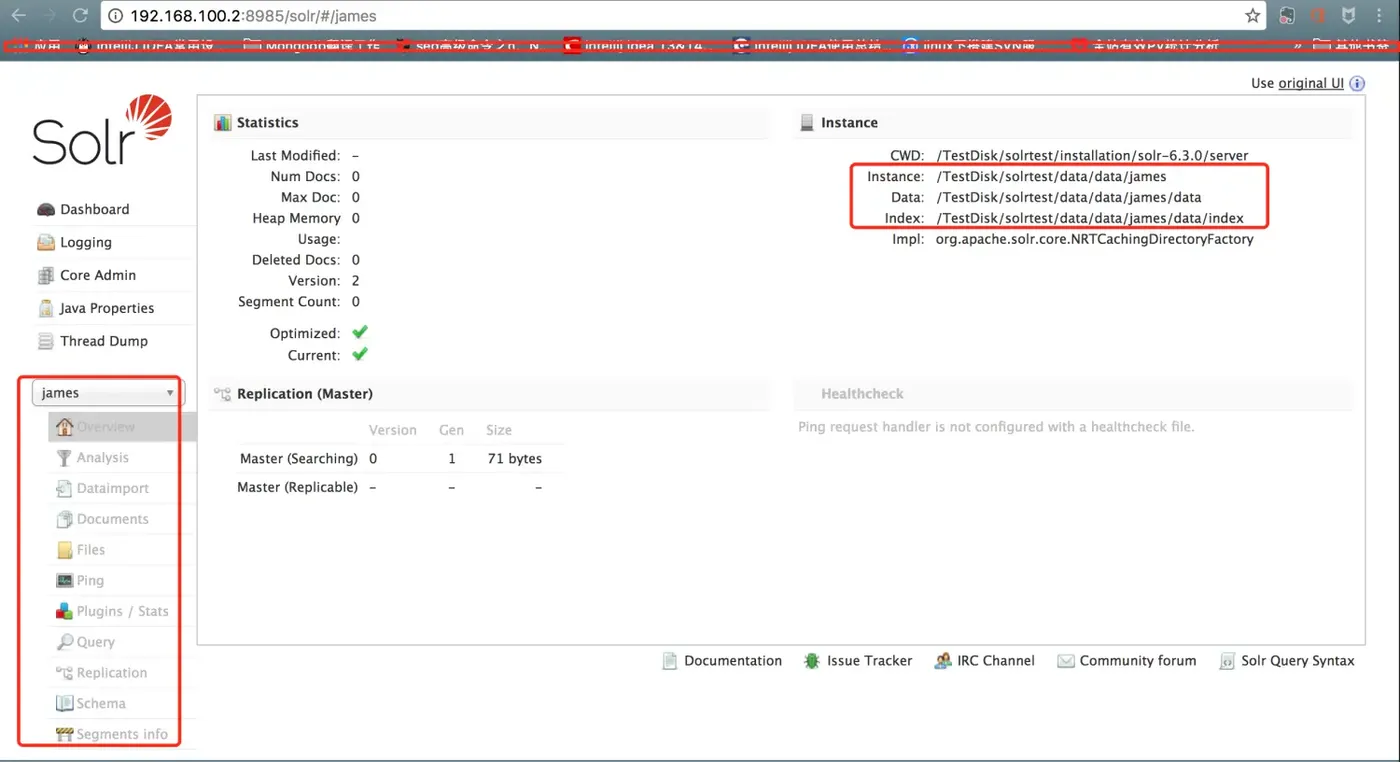Open Plugins / Stats for the core
Viewport: 1400px width, 762px height.
pos(122,611)
